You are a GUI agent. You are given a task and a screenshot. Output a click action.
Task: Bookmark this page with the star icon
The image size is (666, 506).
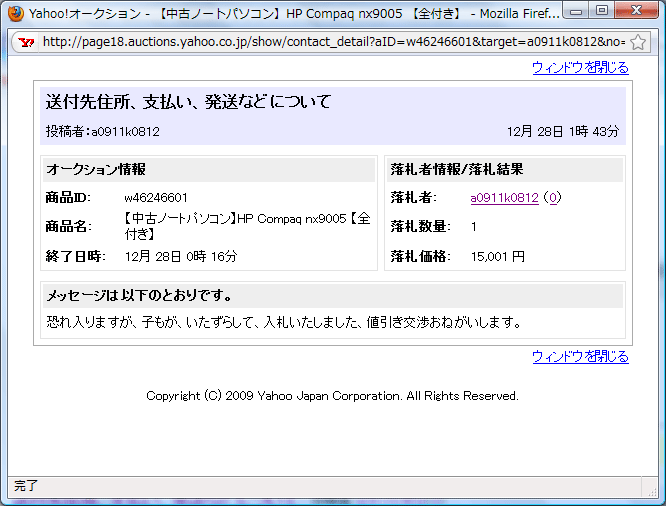pyautogui.click(x=638, y=42)
